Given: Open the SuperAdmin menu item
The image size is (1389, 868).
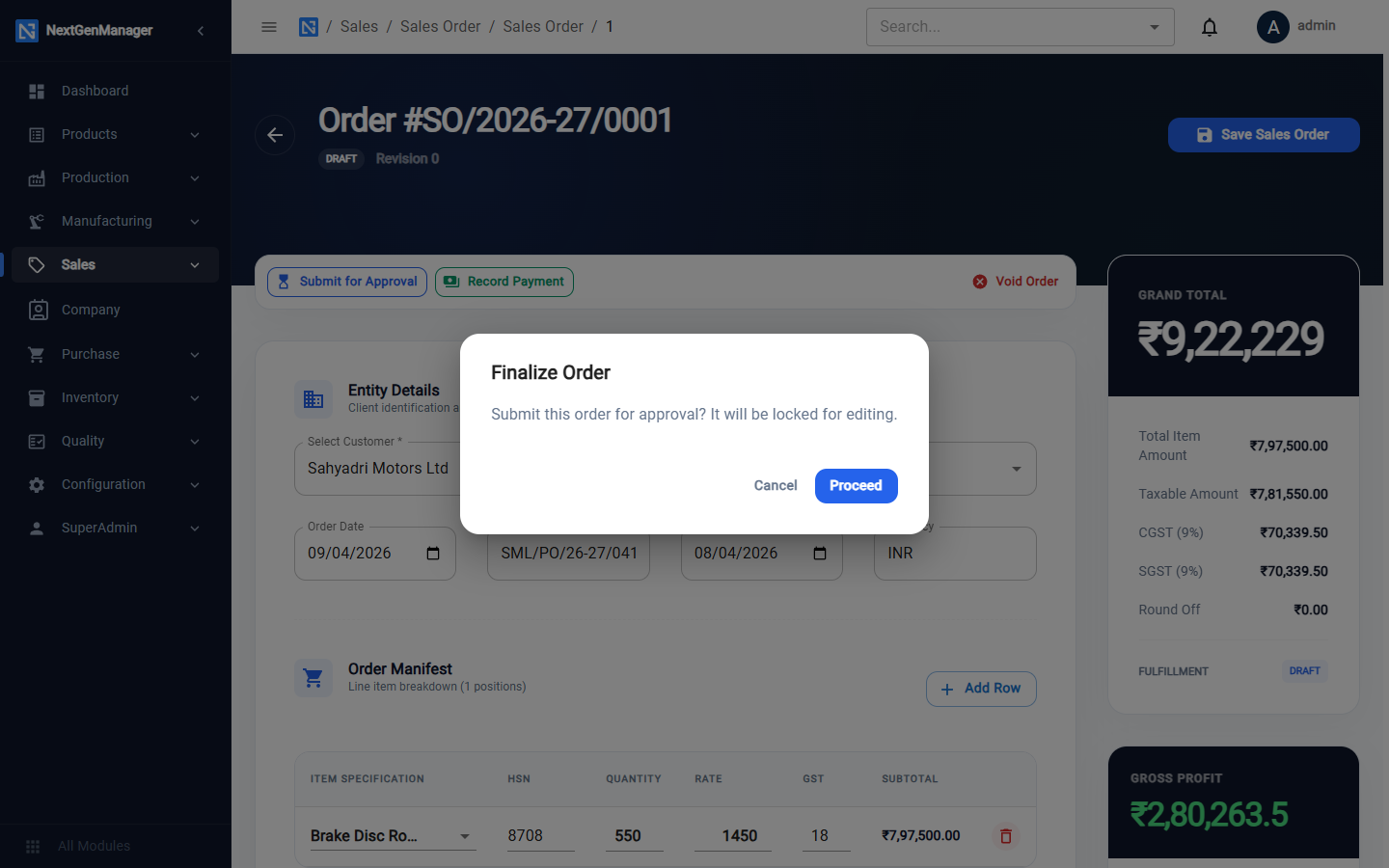Looking at the screenshot, I should click(x=116, y=529).
